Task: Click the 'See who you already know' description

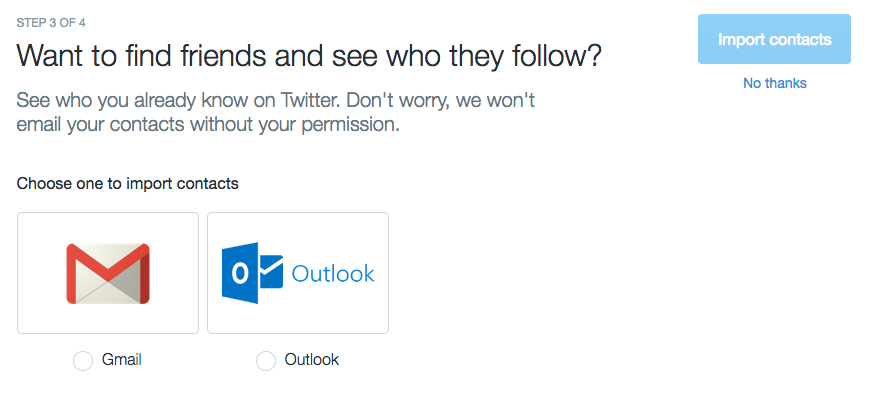Action: coord(275,113)
